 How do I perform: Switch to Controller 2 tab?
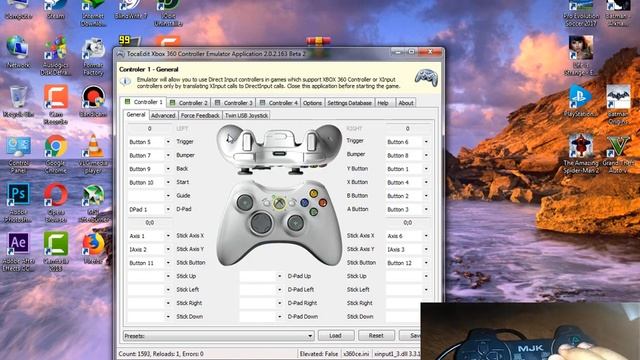point(189,103)
